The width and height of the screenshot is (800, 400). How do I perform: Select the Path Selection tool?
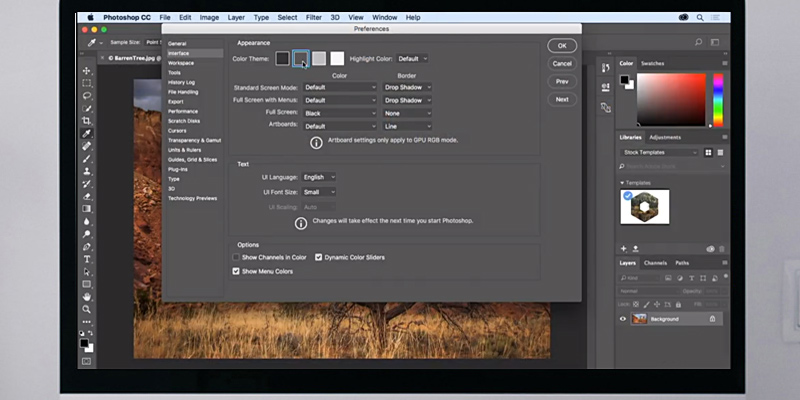point(87,272)
